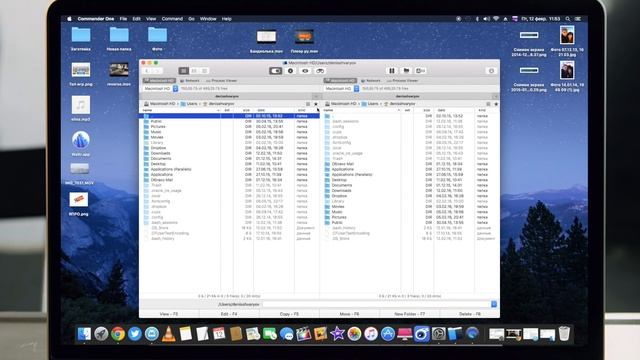
Task: Open the Command menu
Action: coord(172,19)
